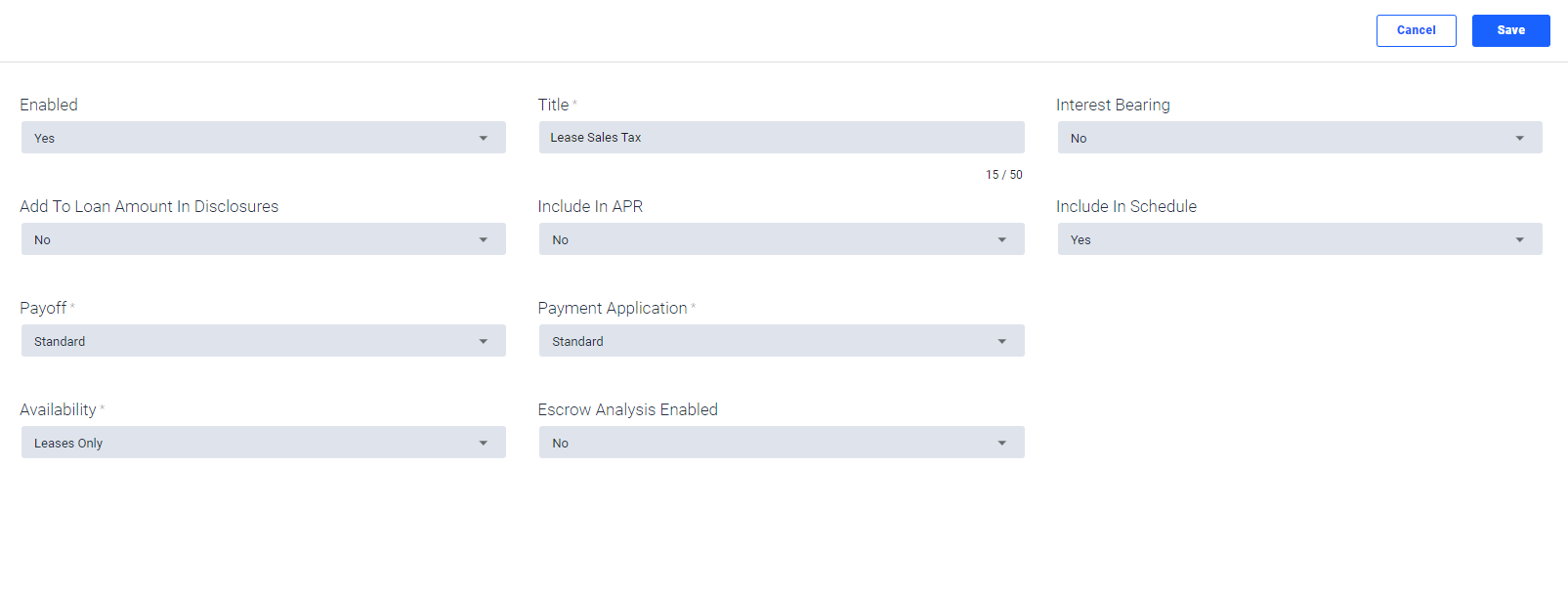Open the Interest Bearing dropdown
Image resolution: width=1568 pixels, height=596 pixels.
click(x=1299, y=138)
